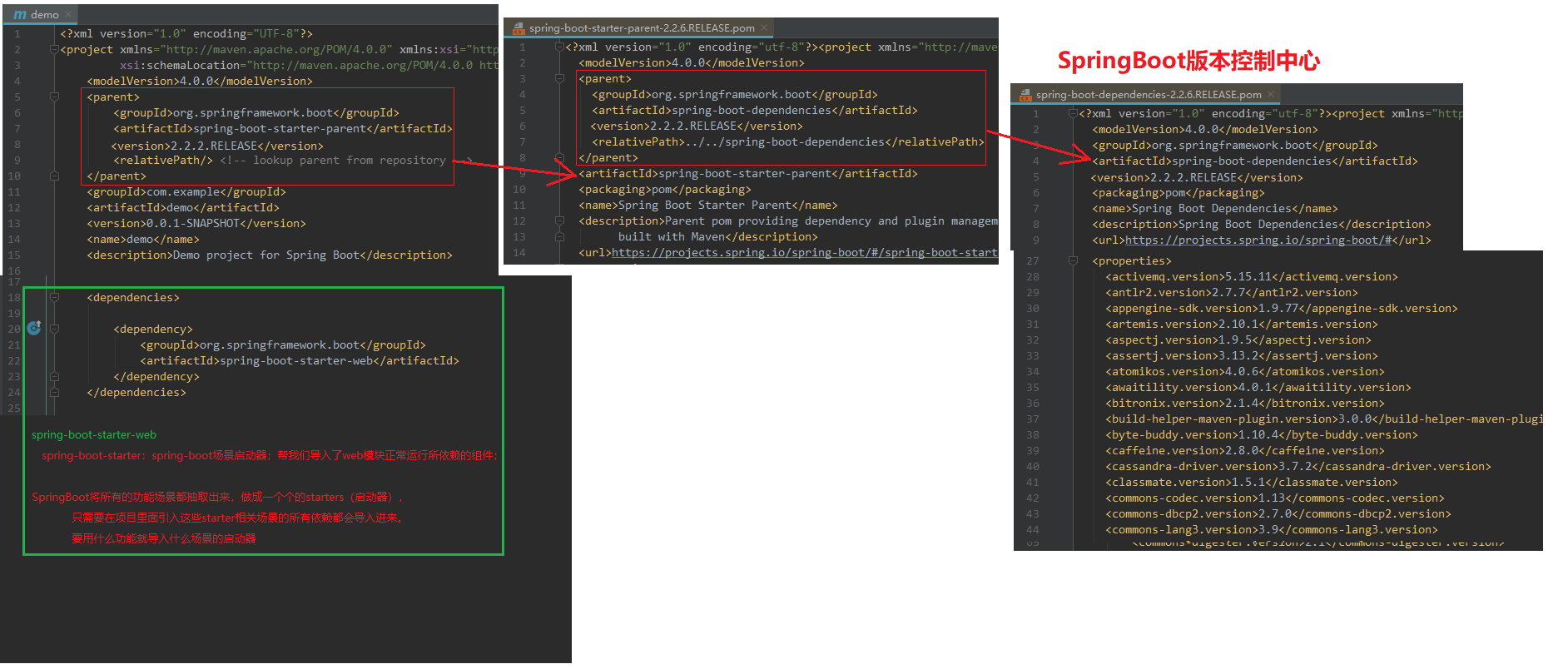Click the commons-dbcp2.version 2.7.0 property line
Screen dimensions: 1568x669
[1278, 513]
